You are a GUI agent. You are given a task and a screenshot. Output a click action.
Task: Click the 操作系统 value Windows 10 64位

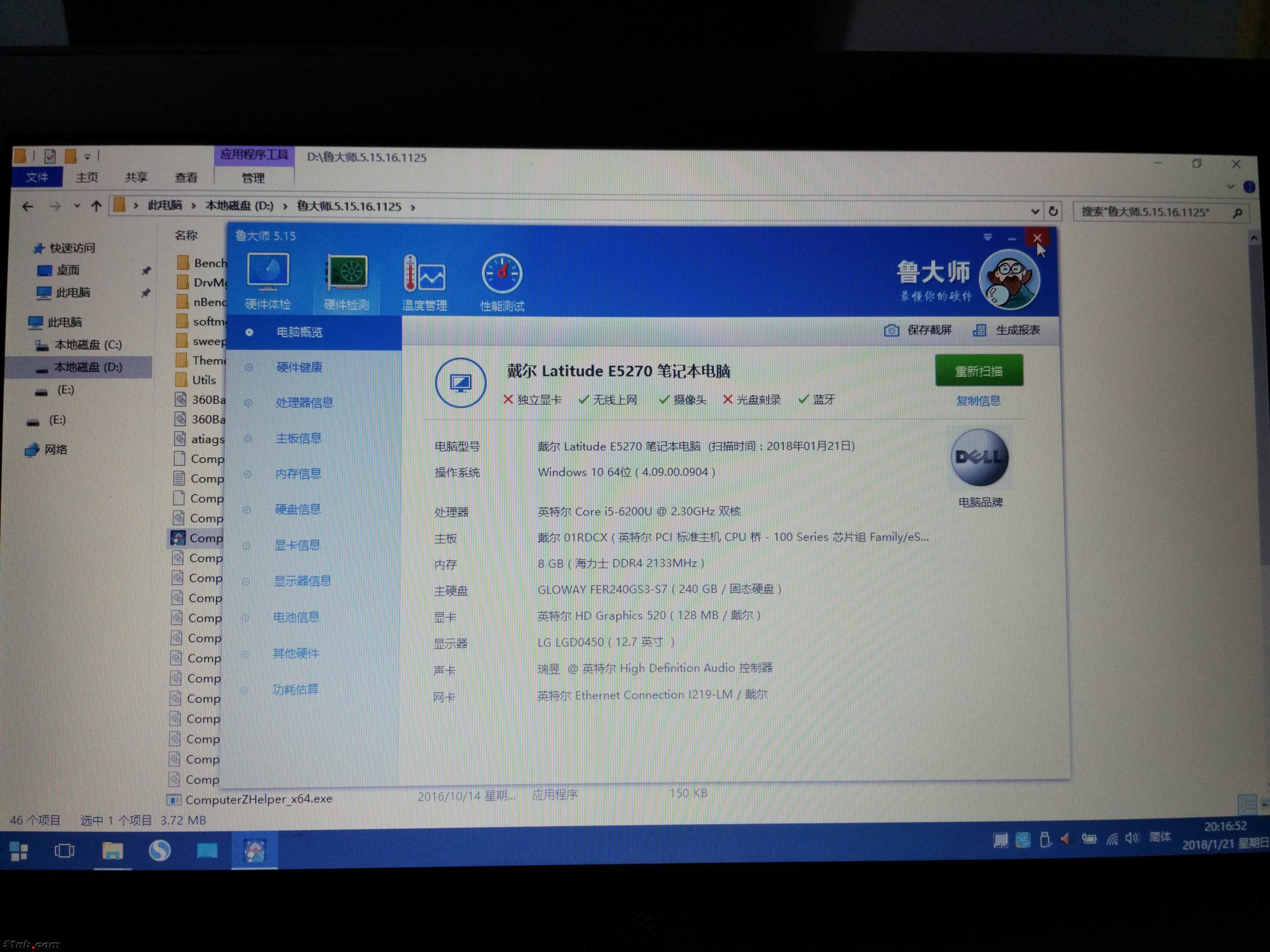pos(626,472)
